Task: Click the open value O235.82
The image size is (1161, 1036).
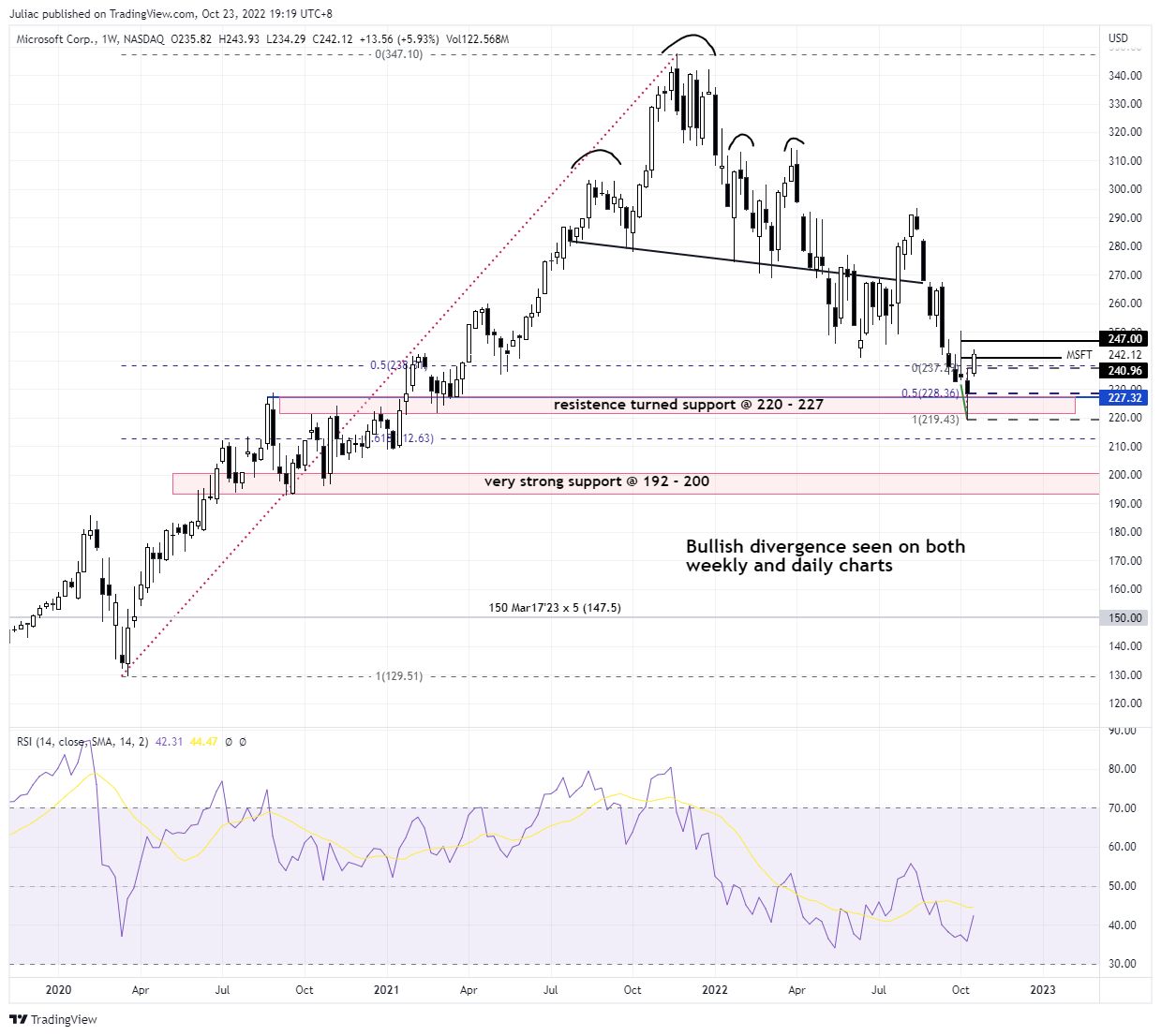Action: pos(191,39)
